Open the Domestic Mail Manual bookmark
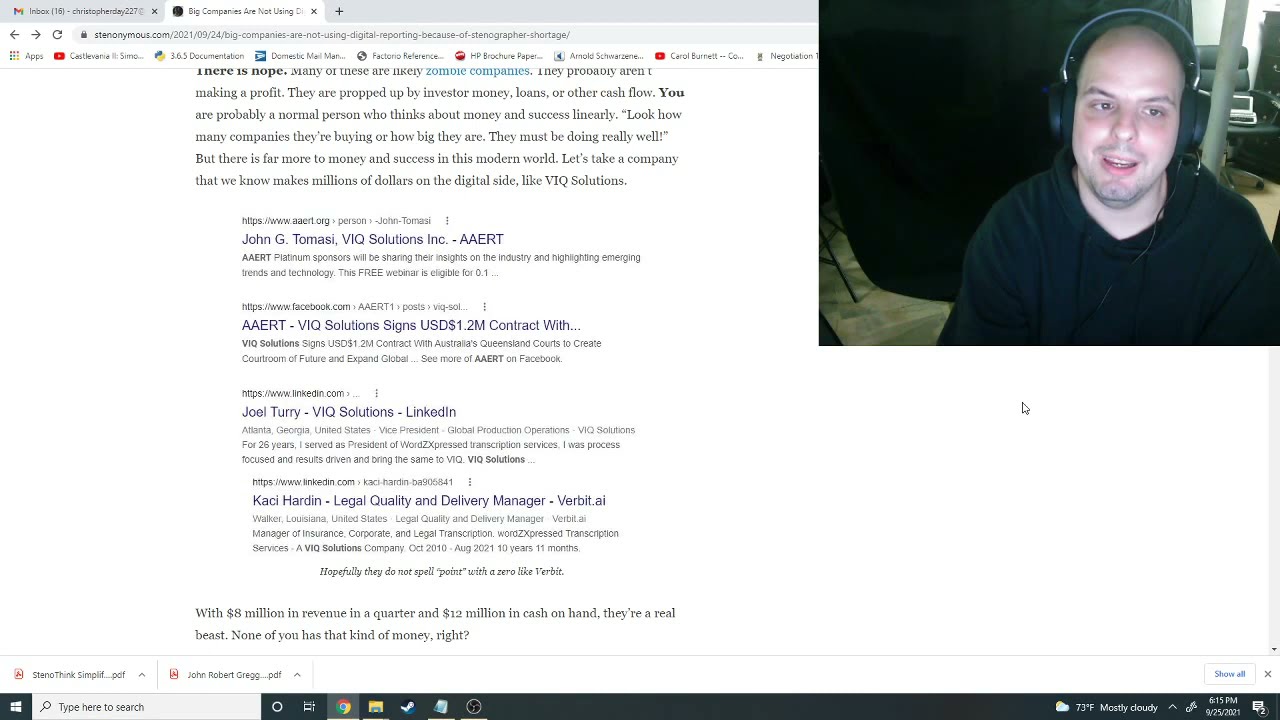The width and height of the screenshot is (1280, 720). click(x=300, y=56)
